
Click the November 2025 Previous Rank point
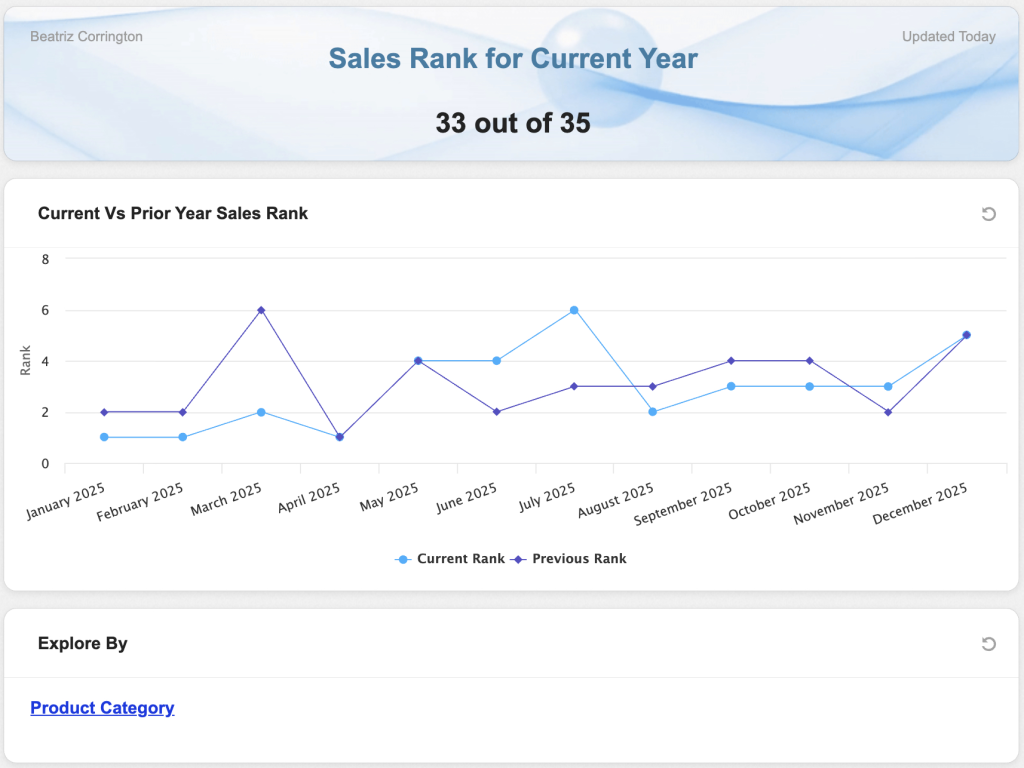(x=888, y=412)
